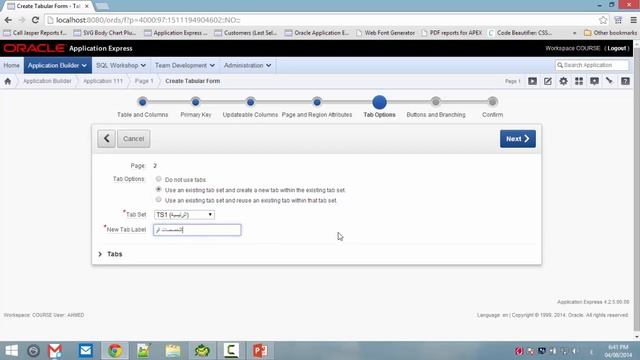Open 'PDF reports for APEX' bookmark
The height and width of the screenshot is (360, 640).
coord(451,33)
